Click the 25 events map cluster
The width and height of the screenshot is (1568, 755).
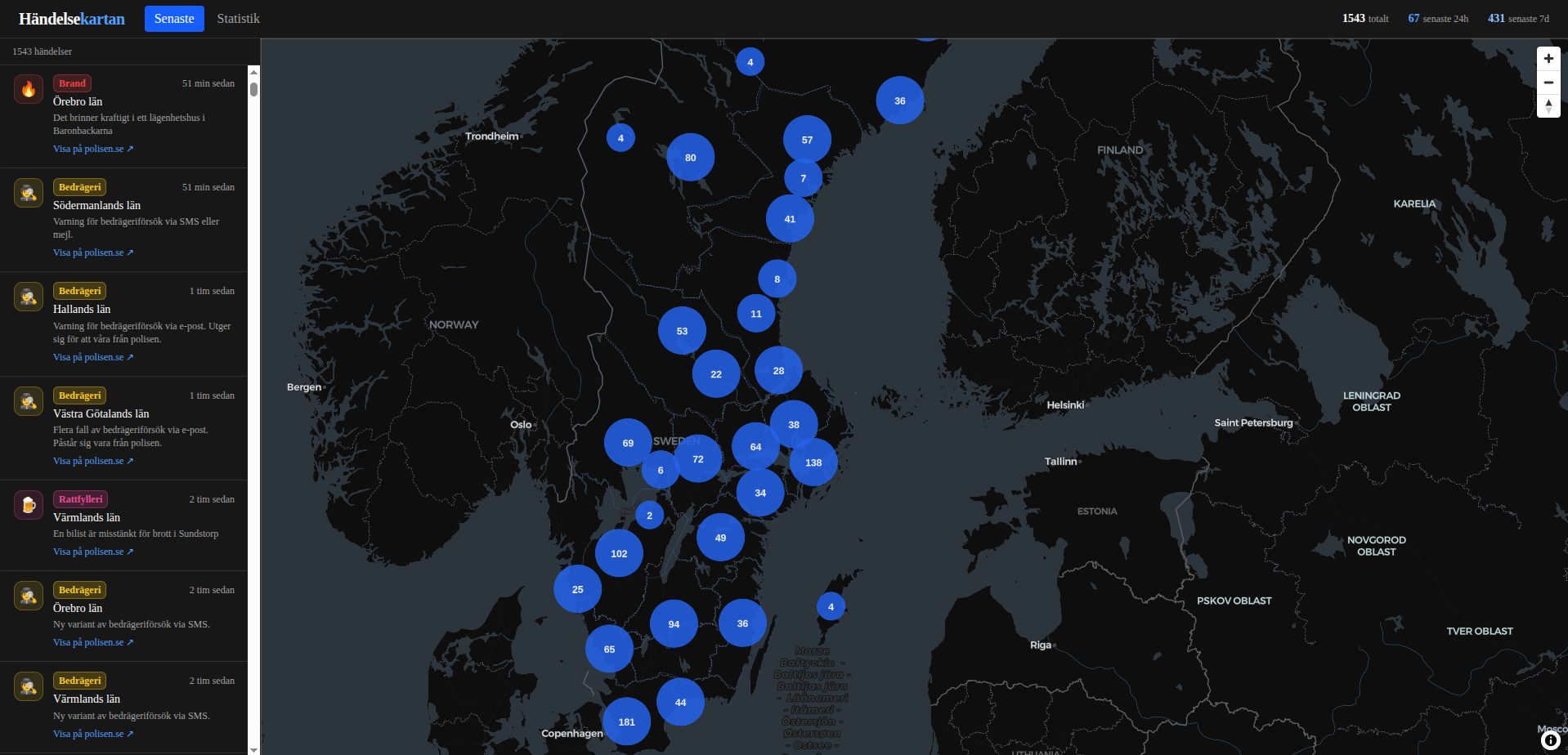point(577,588)
